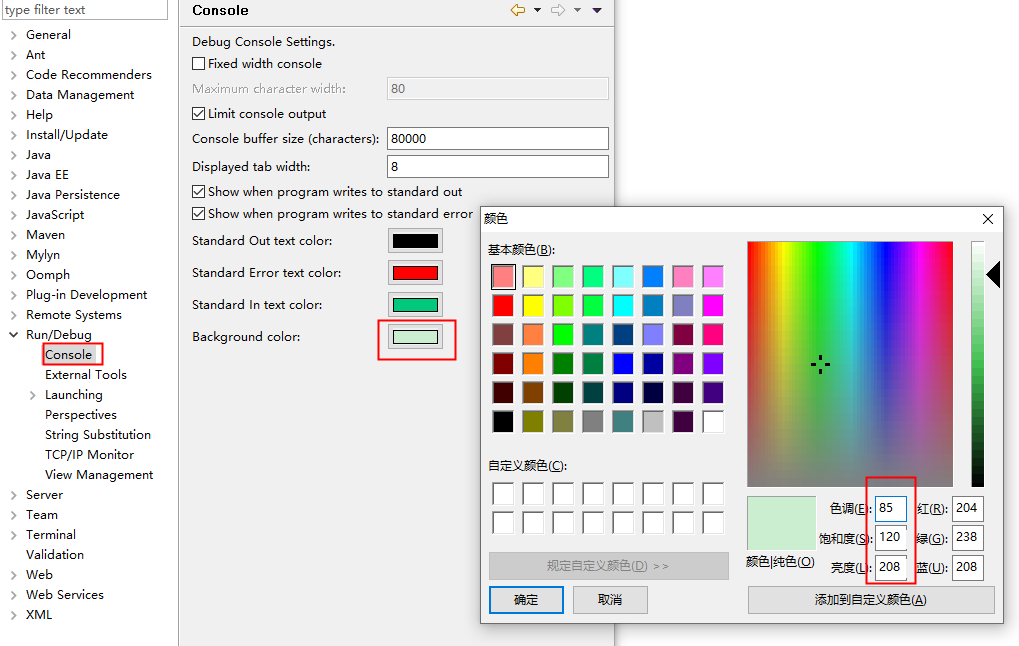Screen dimensions: 1019x646
Task: Click the back navigation arrow icon
Action: click(x=518, y=10)
